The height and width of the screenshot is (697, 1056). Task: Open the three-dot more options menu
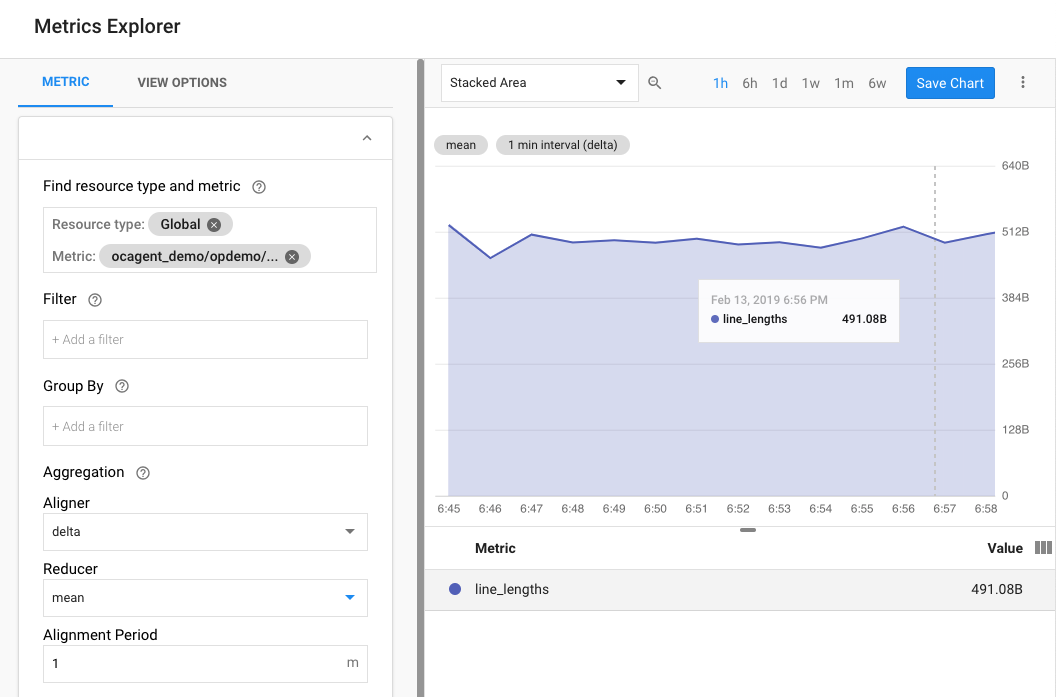[1022, 82]
